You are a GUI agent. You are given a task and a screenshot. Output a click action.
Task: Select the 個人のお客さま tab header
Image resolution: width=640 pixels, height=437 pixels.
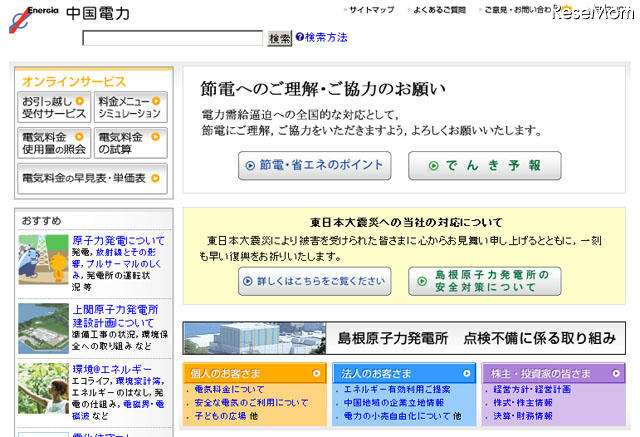(x=255, y=373)
